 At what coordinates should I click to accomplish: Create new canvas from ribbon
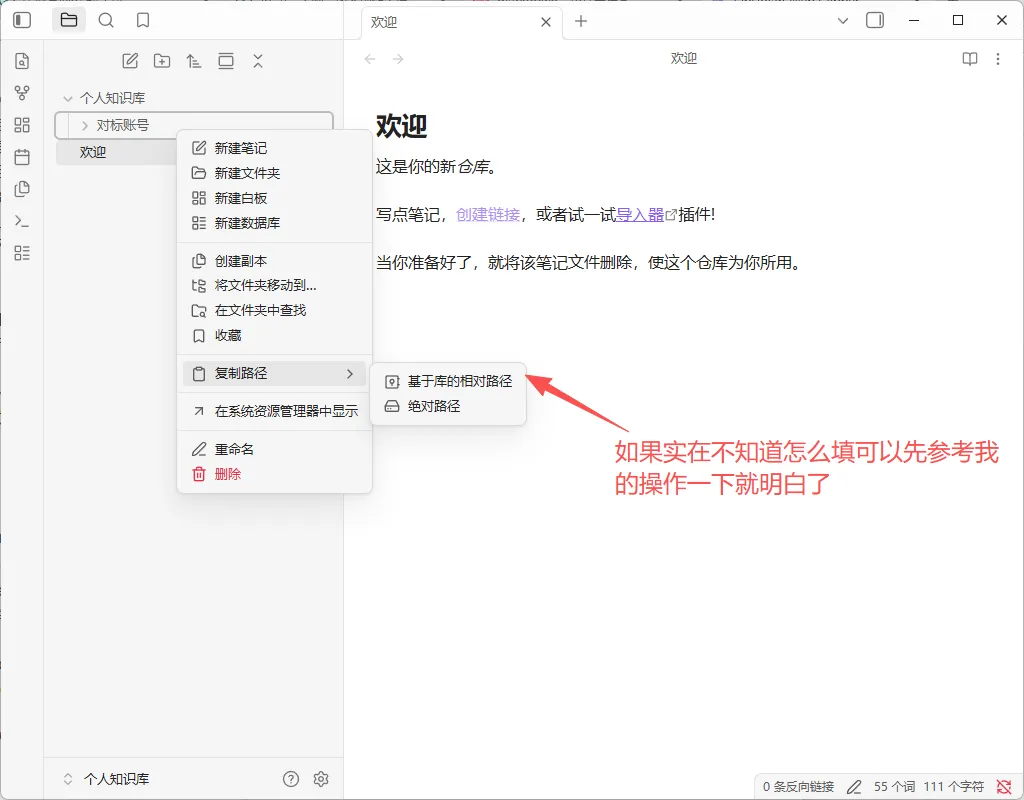pos(22,125)
